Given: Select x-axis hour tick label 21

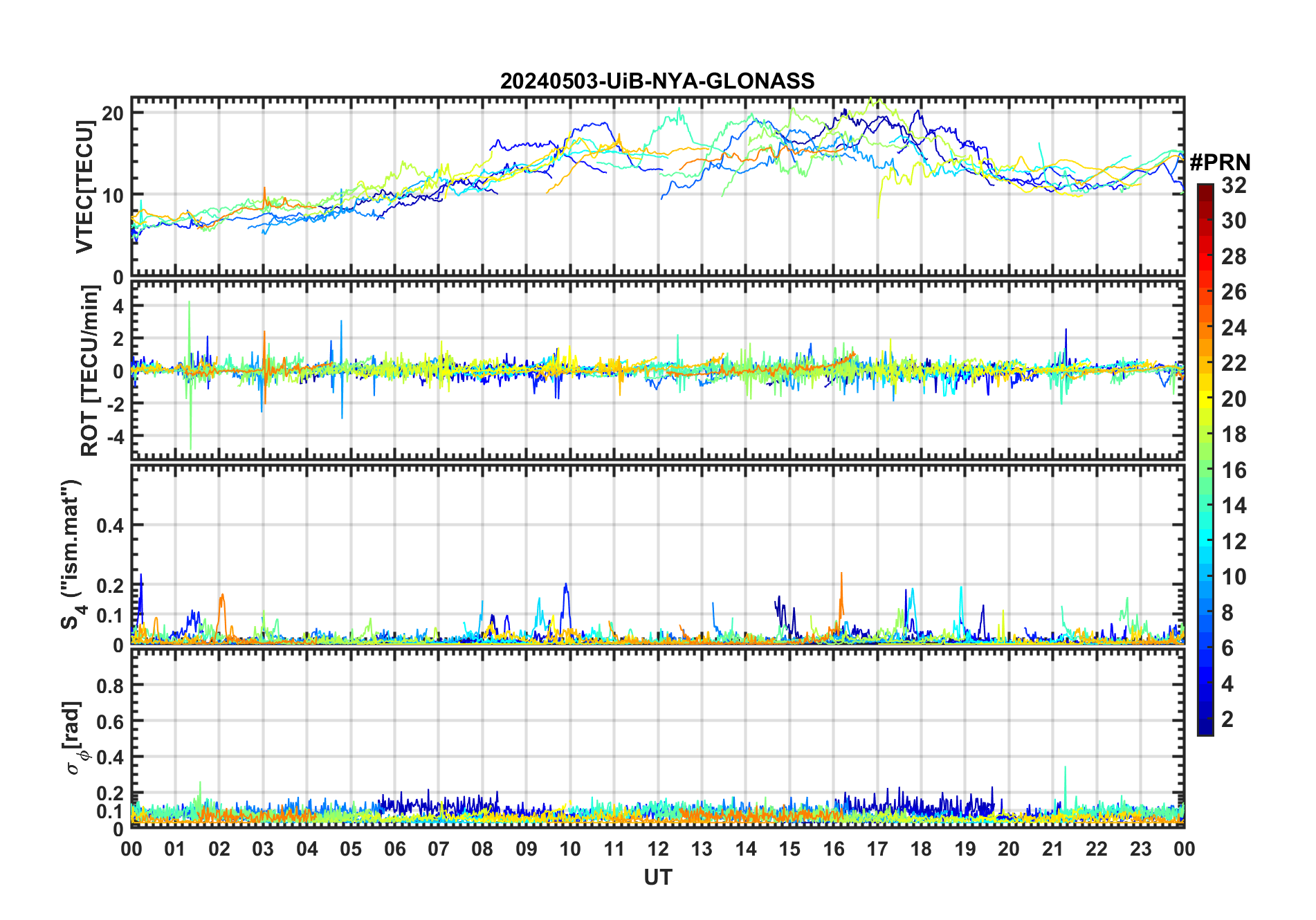Looking at the screenshot, I should [x=1052, y=849].
